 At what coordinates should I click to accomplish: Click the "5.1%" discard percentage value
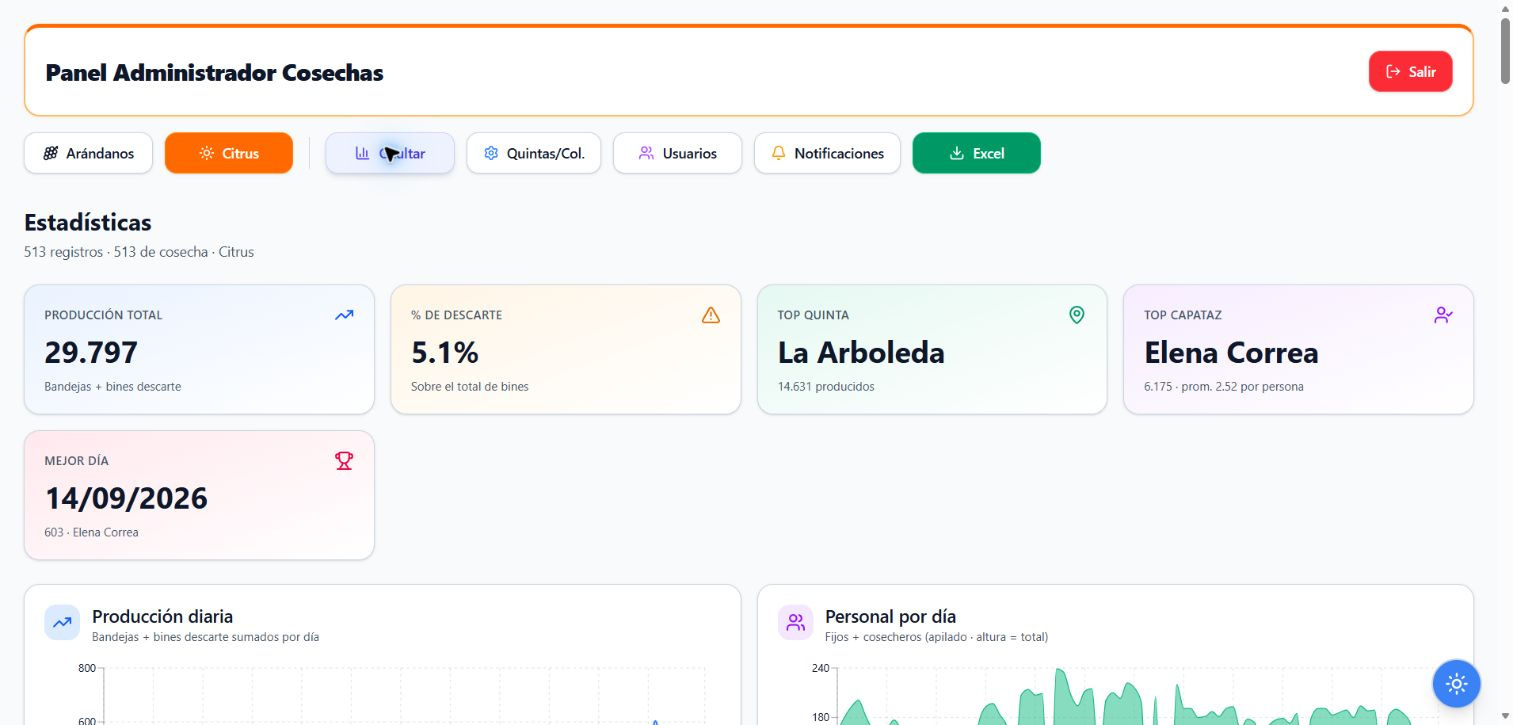[x=445, y=353]
